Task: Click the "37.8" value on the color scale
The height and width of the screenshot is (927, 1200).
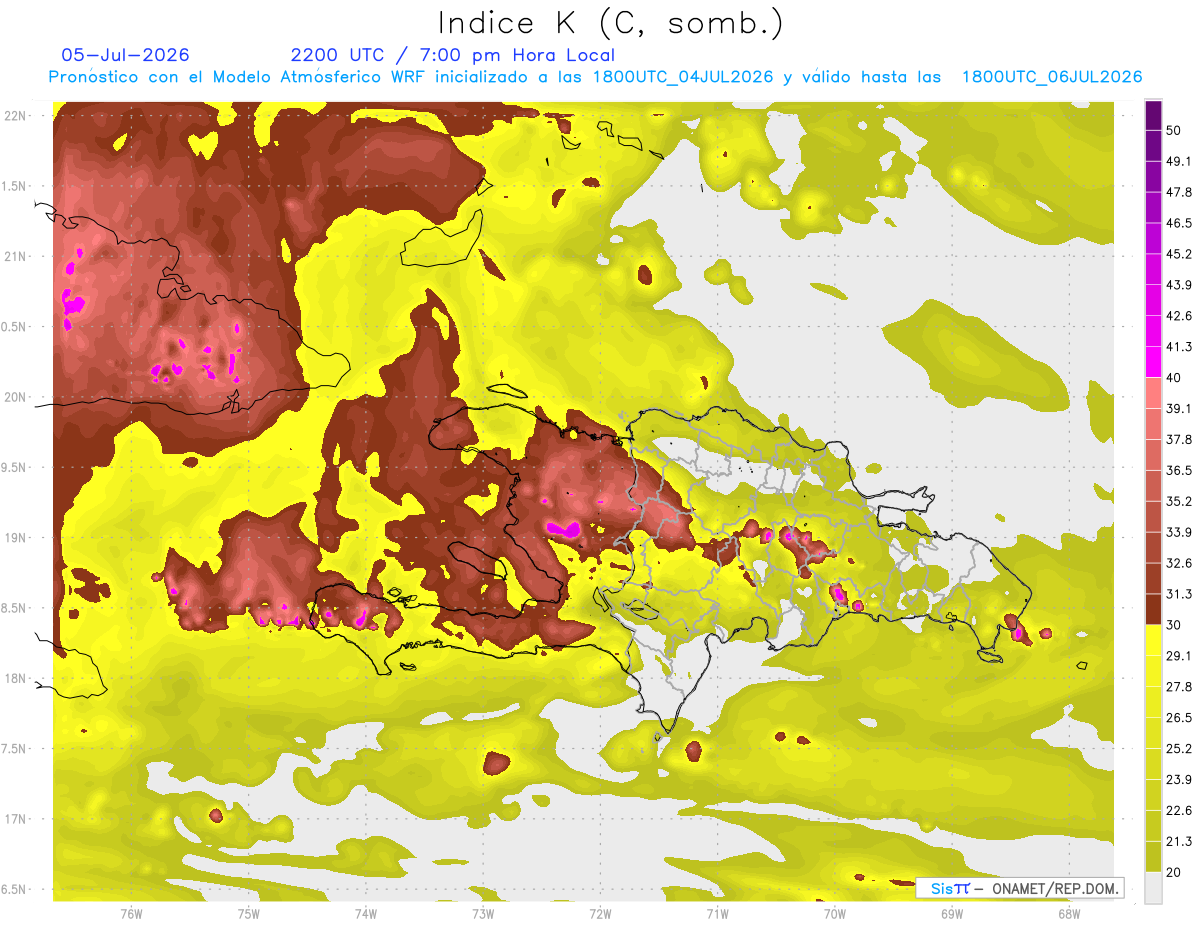Action: click(x=1179, y=439)
